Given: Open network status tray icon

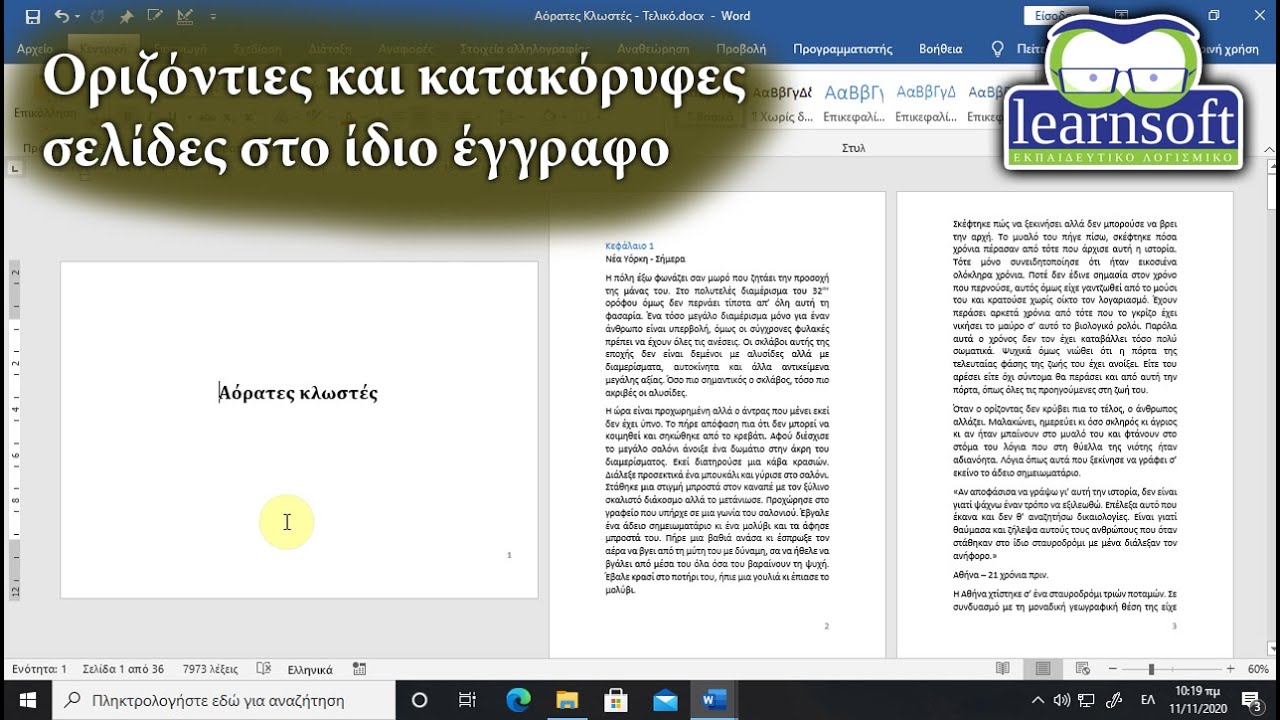Looking at the screenshot, I should 1086,700.
